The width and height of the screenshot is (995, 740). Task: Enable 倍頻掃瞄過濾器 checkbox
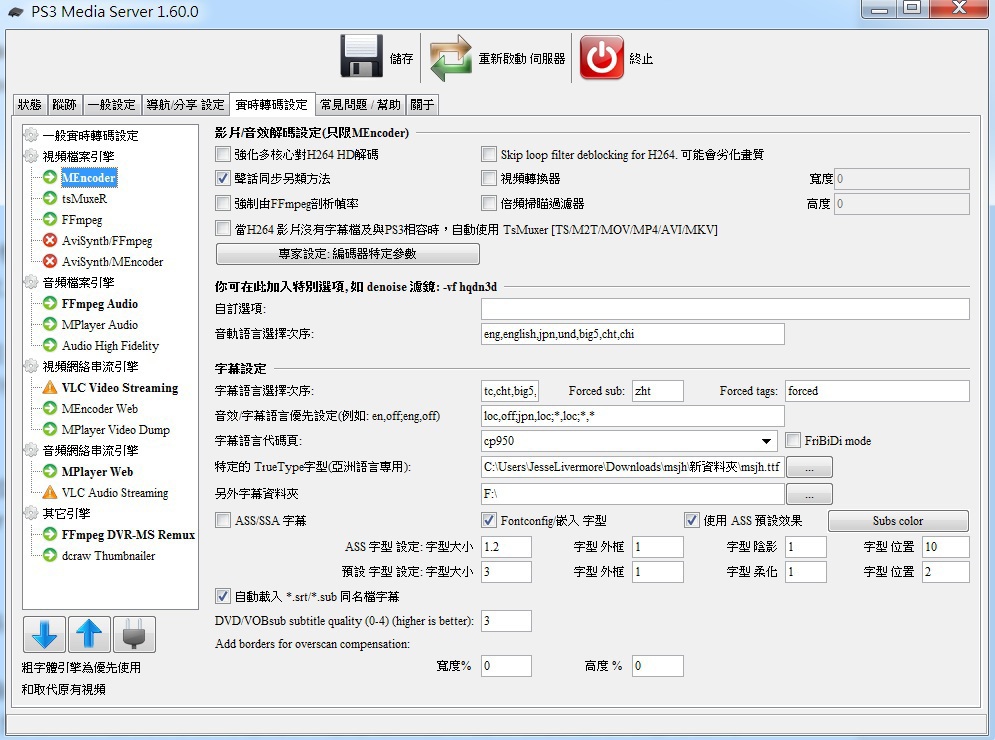tap(489, 203)
